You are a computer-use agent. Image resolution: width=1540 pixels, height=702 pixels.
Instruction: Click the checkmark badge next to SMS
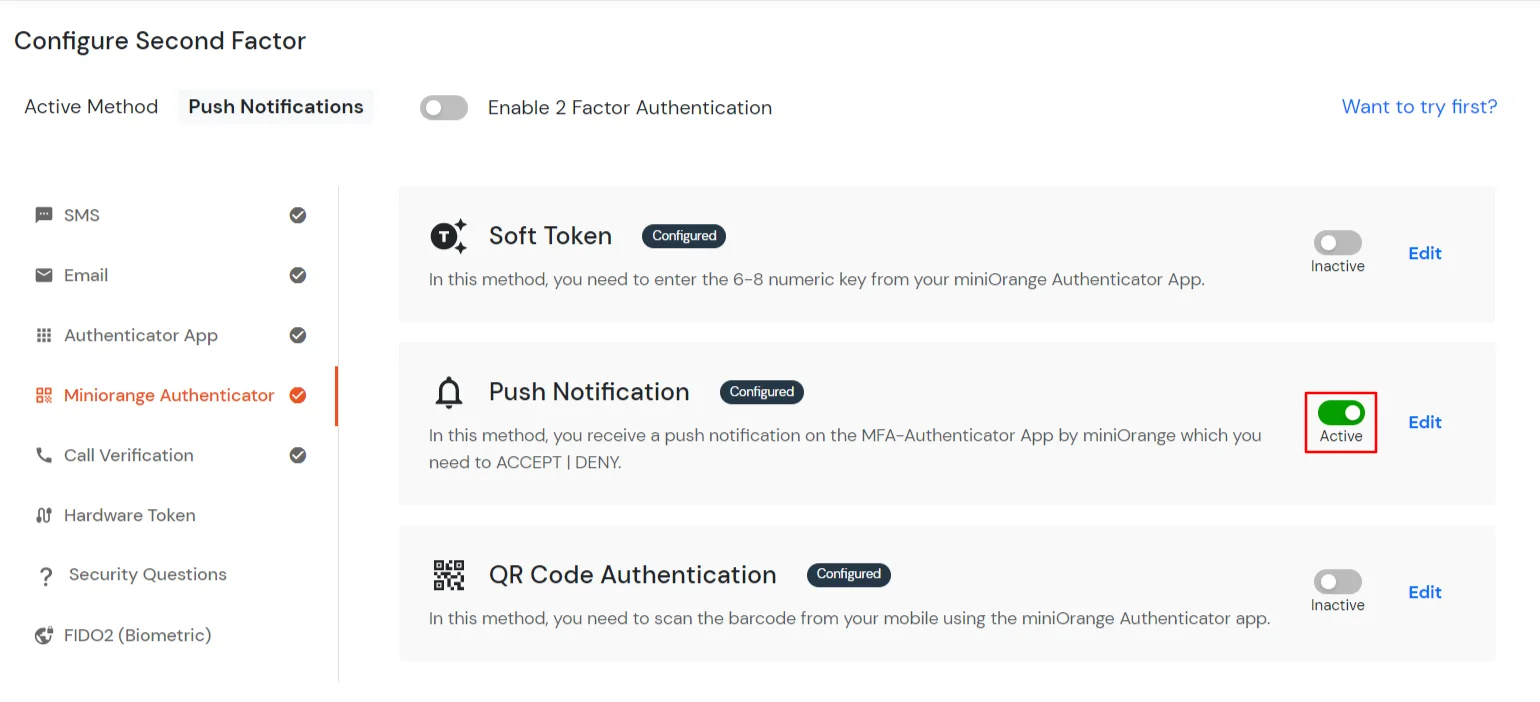(x=297, y=214)
